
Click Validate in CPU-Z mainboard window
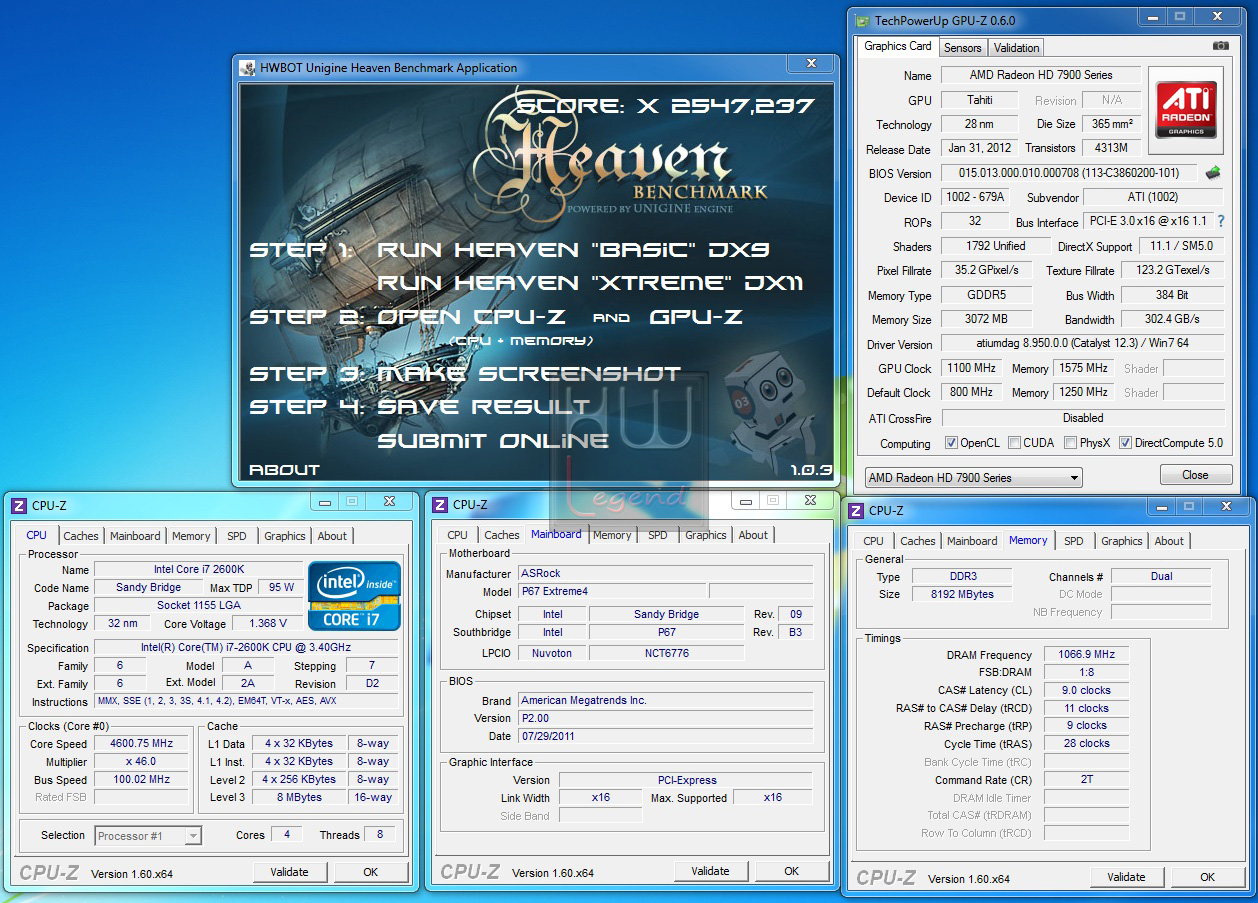pos(710,871)
